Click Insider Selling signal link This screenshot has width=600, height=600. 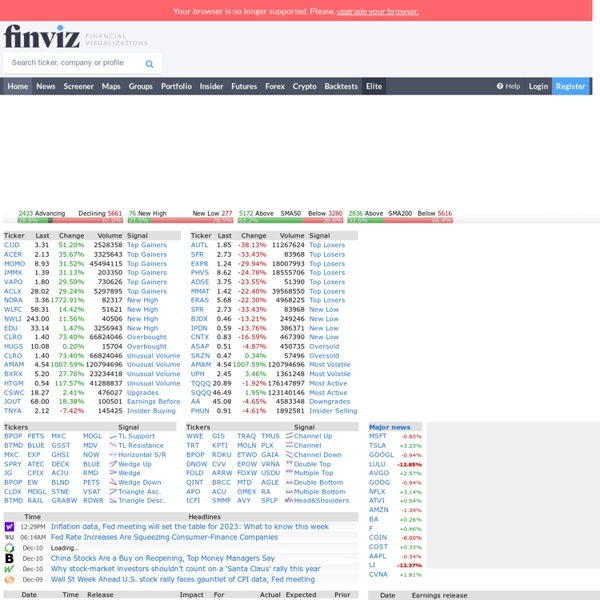point(333,411)
